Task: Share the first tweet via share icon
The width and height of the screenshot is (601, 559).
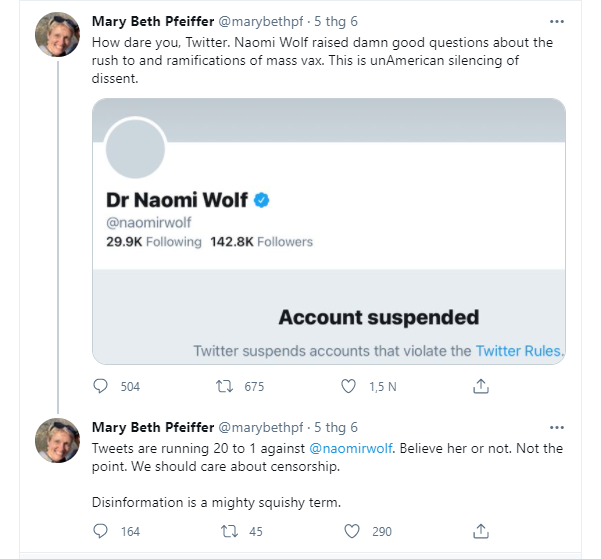Action: tap(481, 386)
